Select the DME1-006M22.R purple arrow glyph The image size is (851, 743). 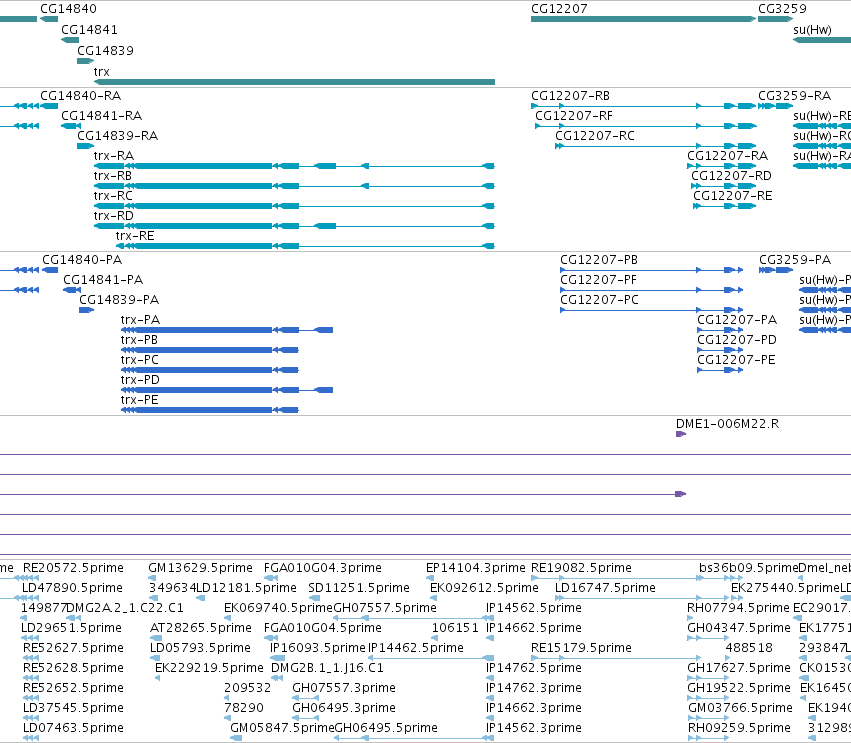pyautogui.click(x=681, y=434)
